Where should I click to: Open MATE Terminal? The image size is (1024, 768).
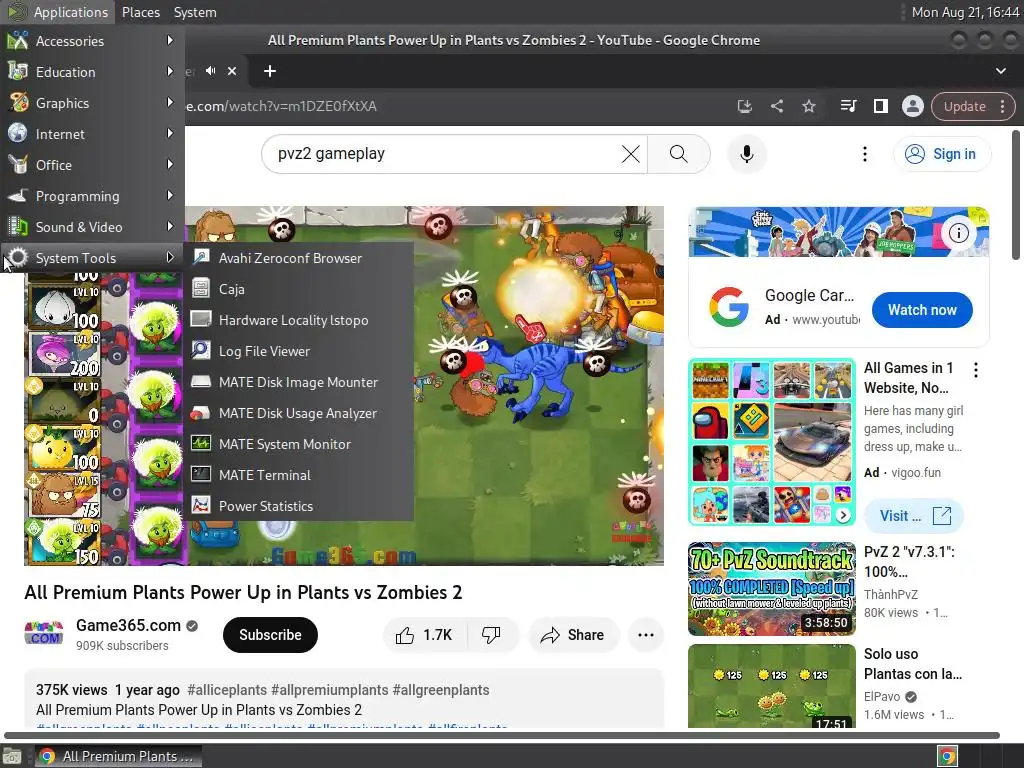(299, 475)
